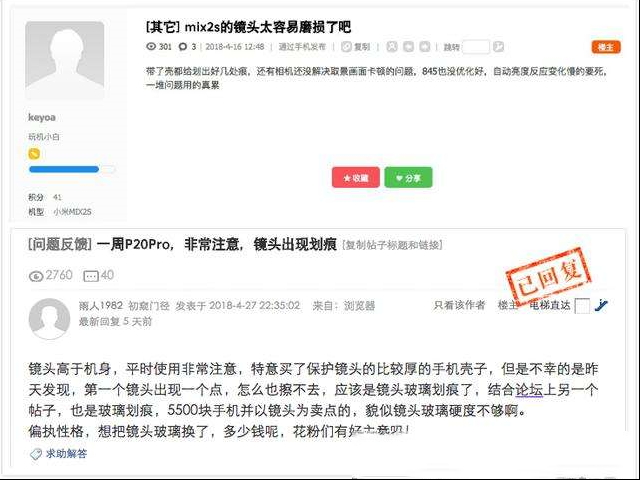
Task: Click the second gray square icon after 复制
Action: click(408, 47)
